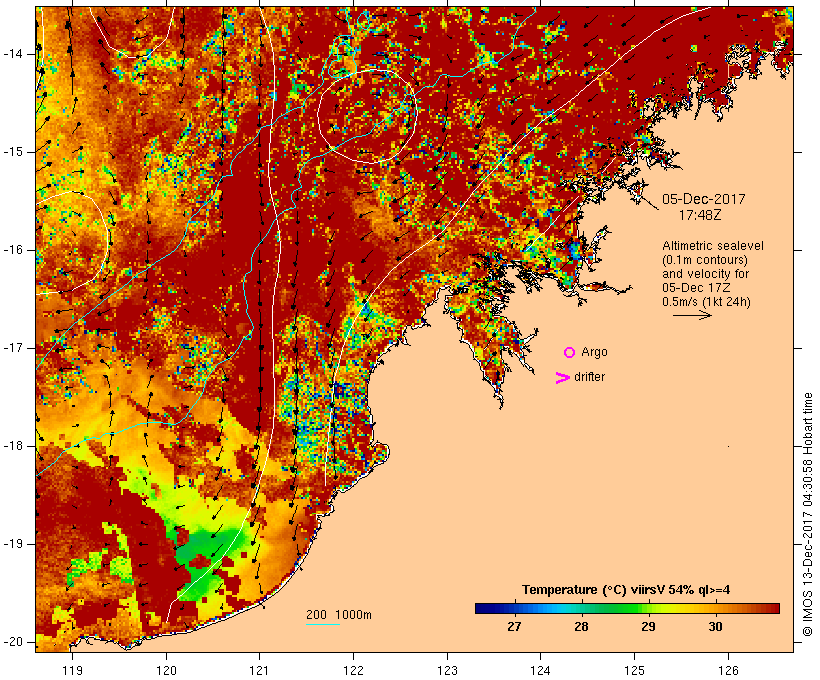Click the '17:48Z' time text
The height and width of the screenshot is (680, 820).
point(700,215)
